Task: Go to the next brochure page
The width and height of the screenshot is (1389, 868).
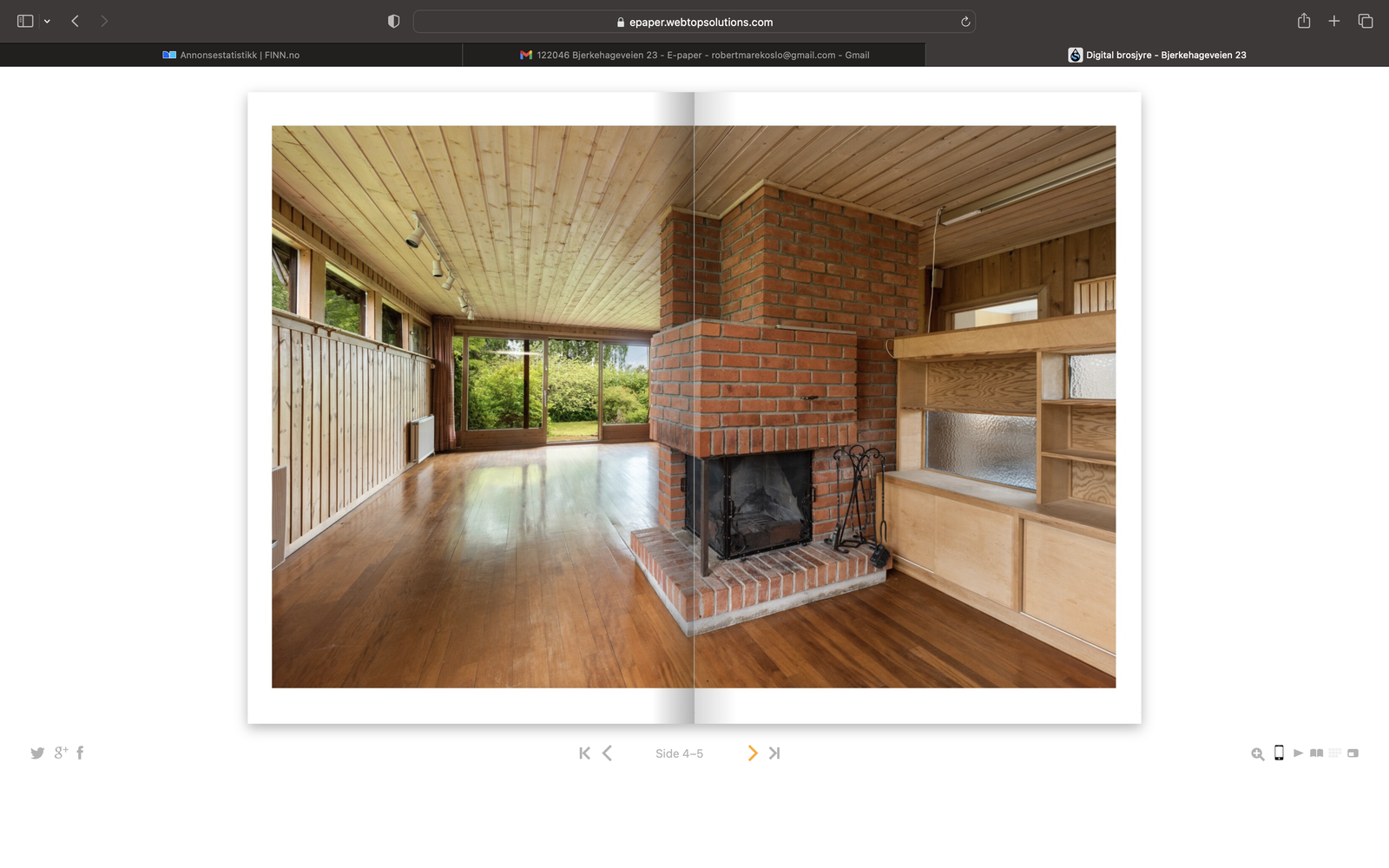Action: click(x=753, y=753)
